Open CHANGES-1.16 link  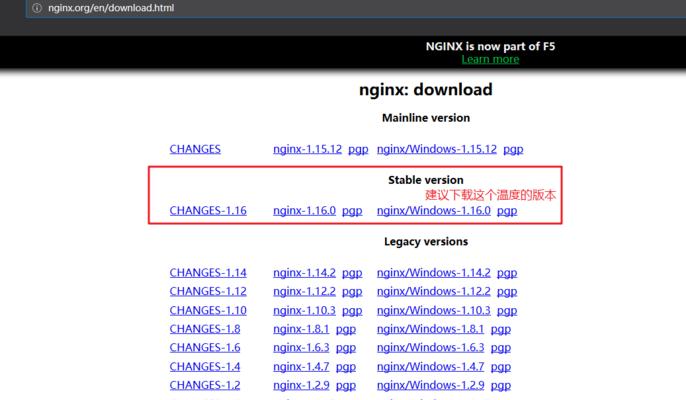[x=208, y=211]
